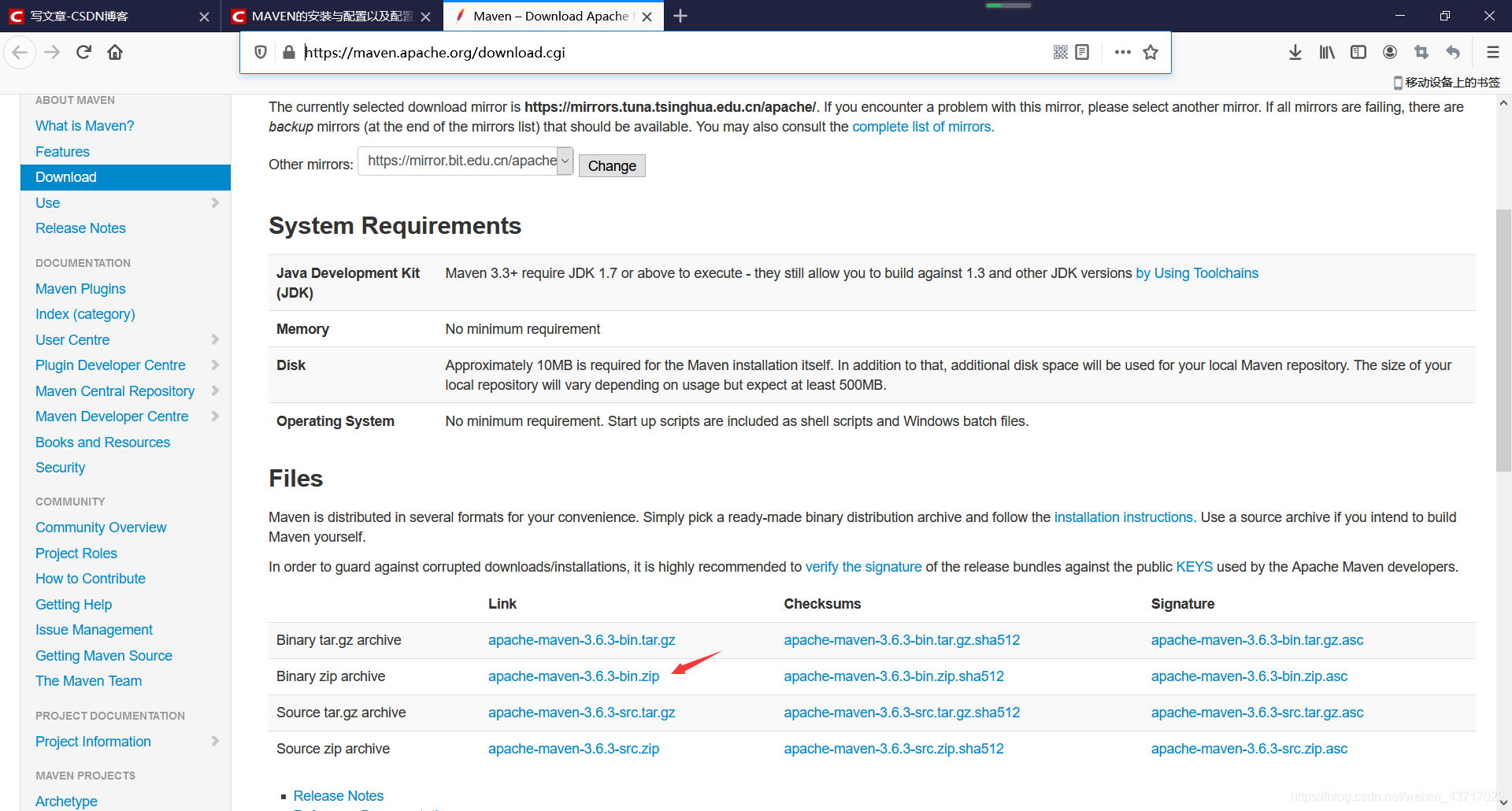Open apache-maven-3.6.3-bin.zip.asc signature
Image resolution: width=1512 pixels, height=811 pixels.
click(x=1249, y=676)
